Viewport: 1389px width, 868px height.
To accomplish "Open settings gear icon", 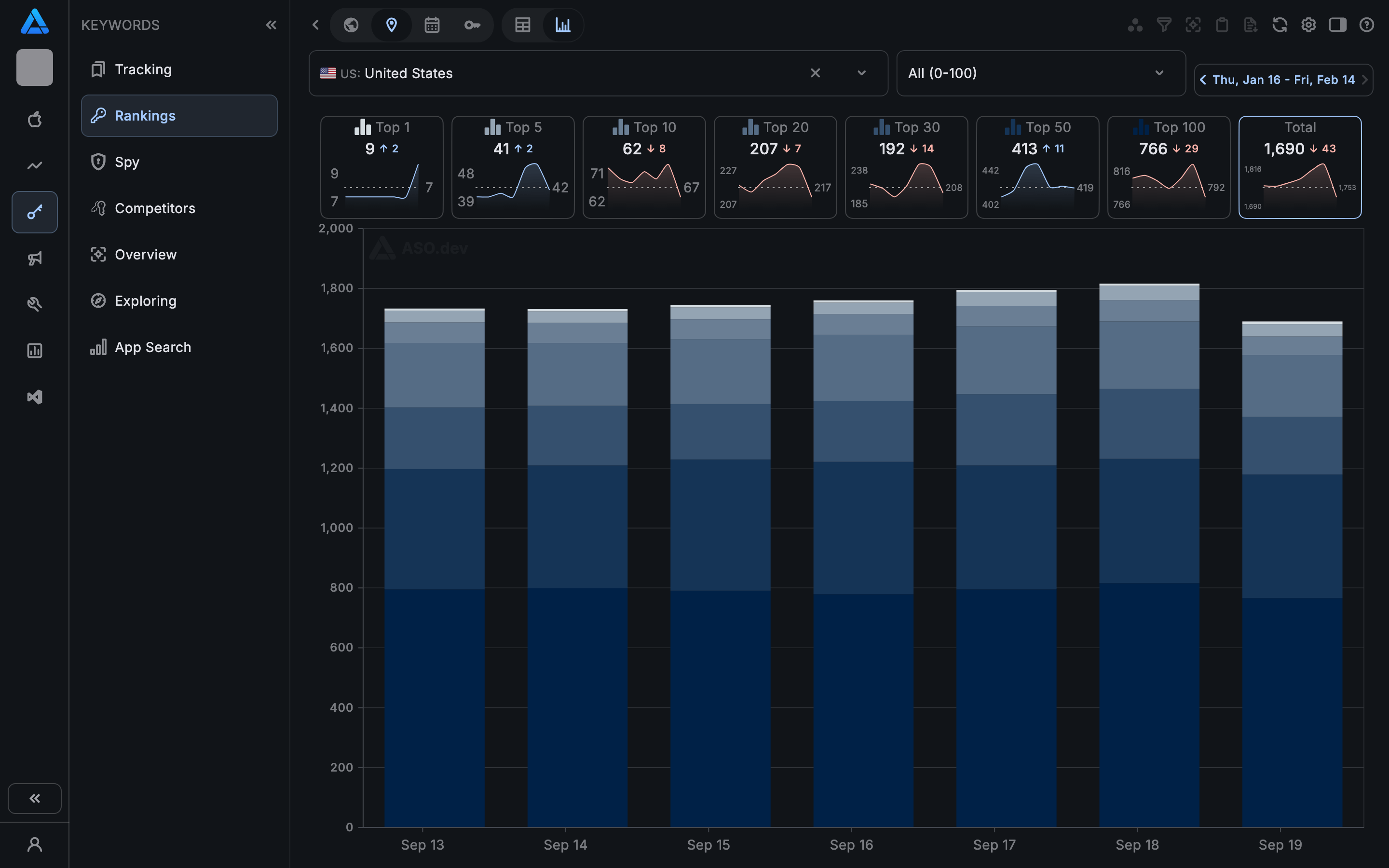I will pyautogui.click(x=1308, y=25).
